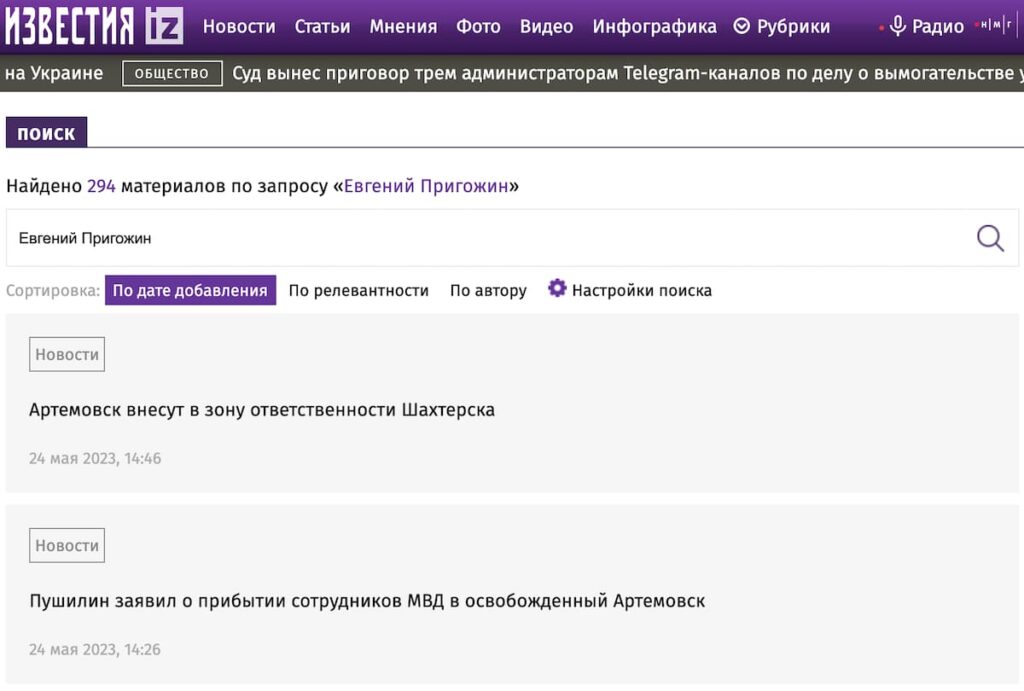Click the gear icon for search settings
The image size is (1024, 691).
[557, 289]
